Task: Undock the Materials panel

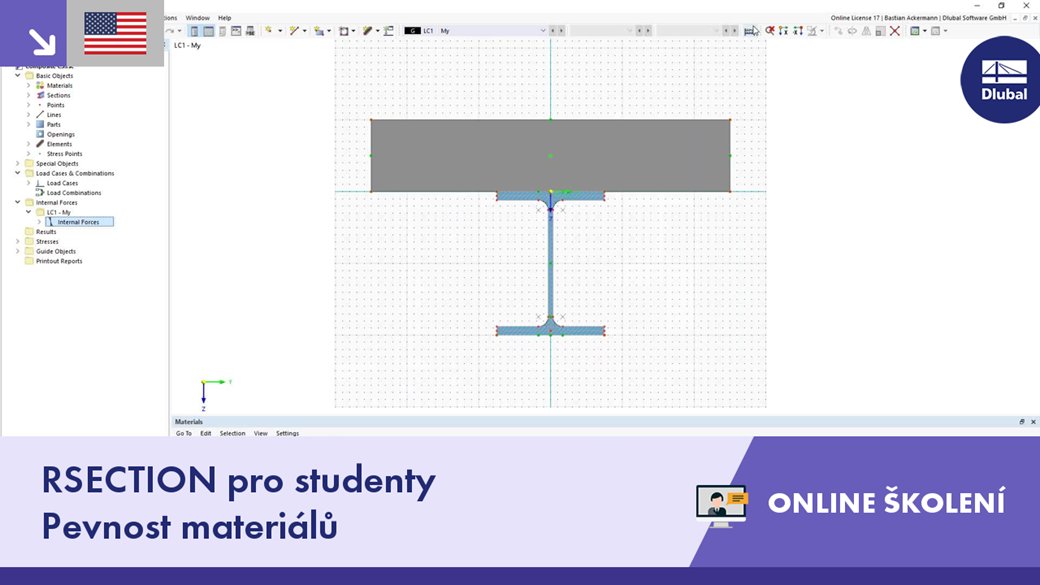Action: 1022,422
